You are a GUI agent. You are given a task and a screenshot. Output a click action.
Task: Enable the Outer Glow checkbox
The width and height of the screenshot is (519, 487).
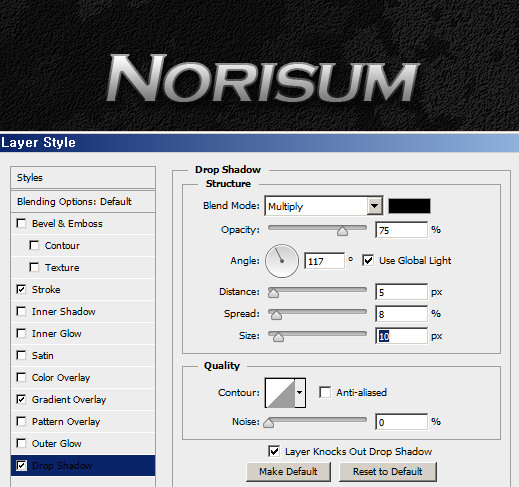coord(21,443)
